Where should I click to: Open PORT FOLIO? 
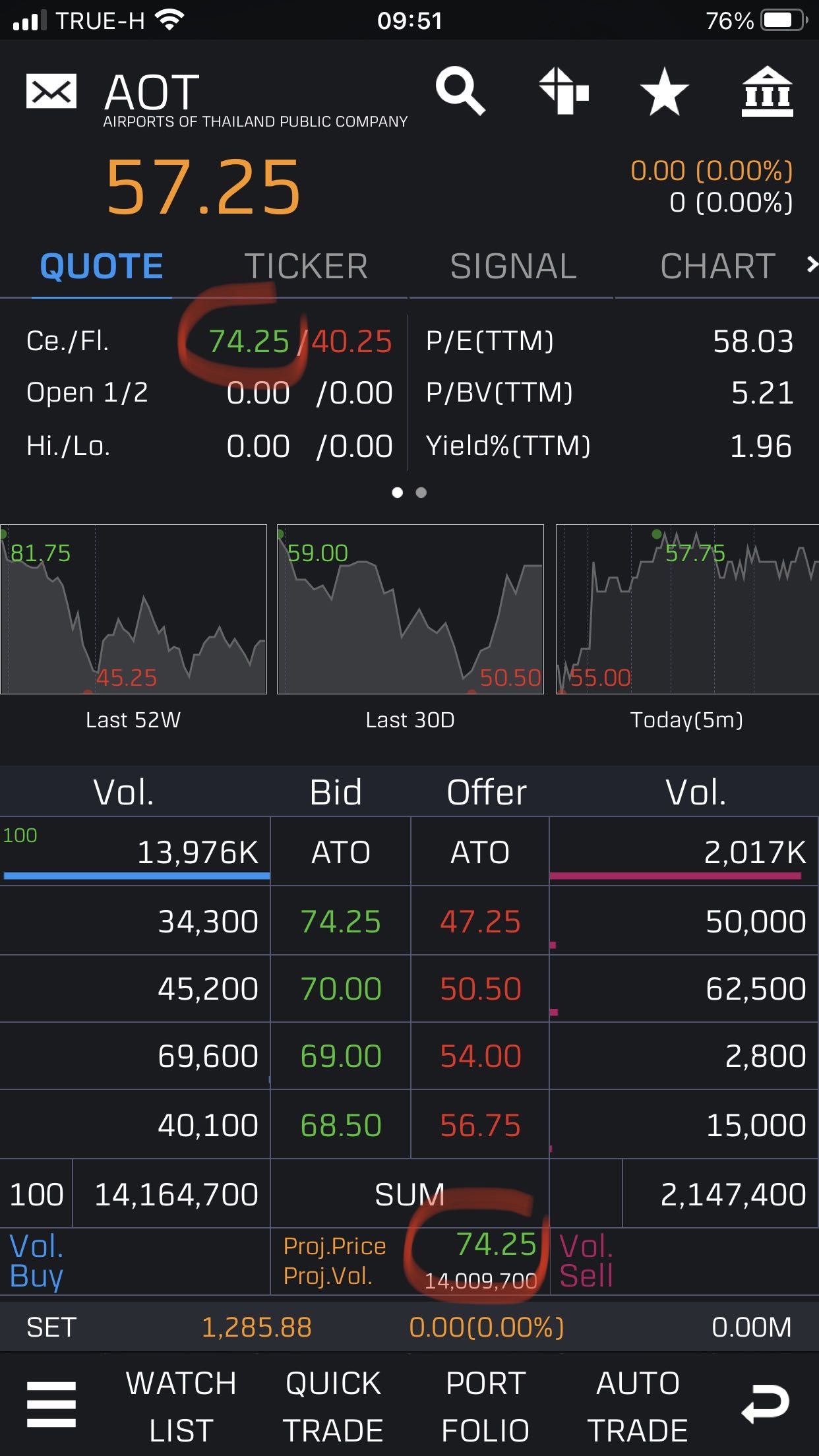click(x=485, y=1407)
